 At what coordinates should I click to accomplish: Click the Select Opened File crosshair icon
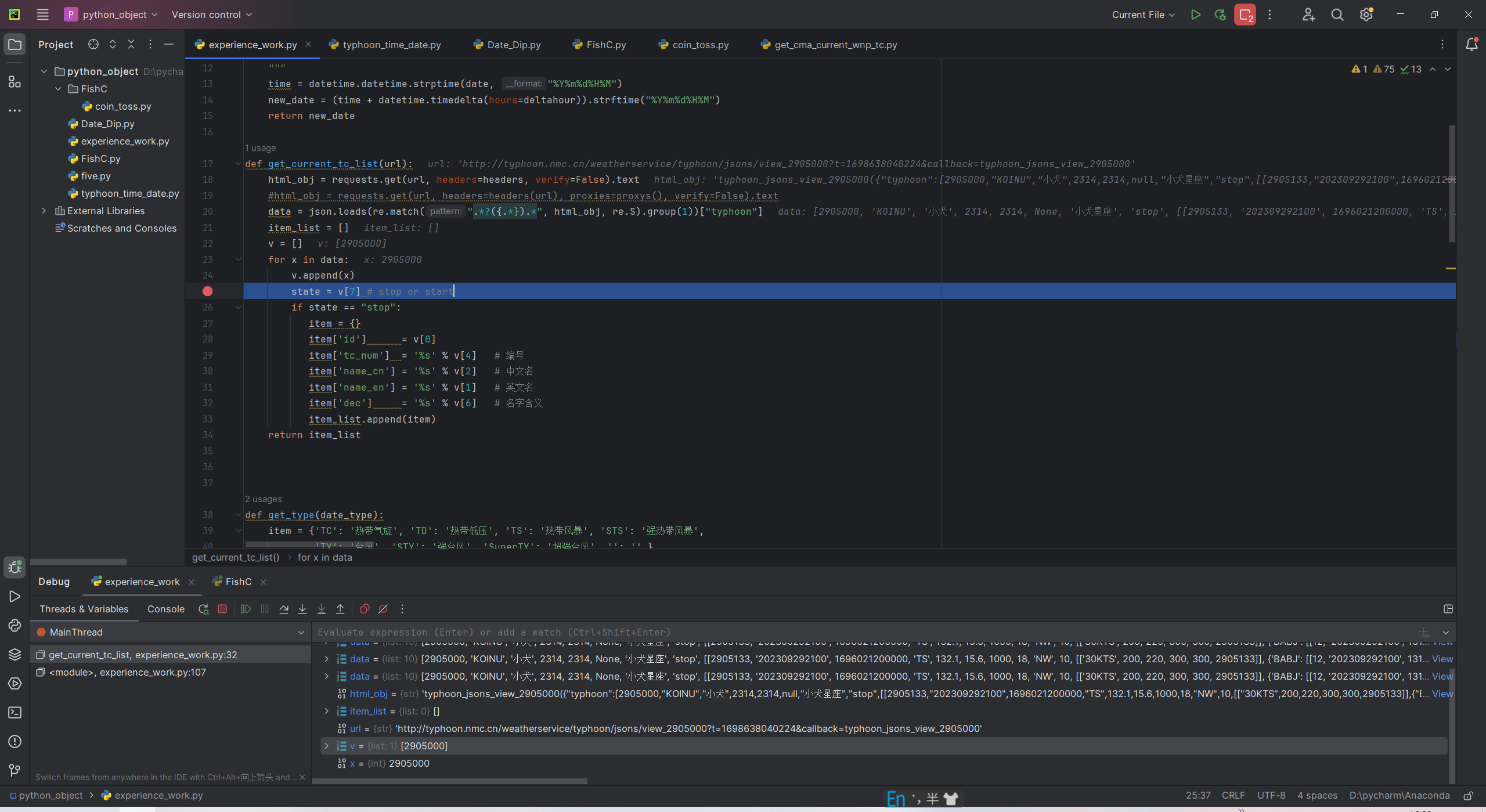pos(93,44)
